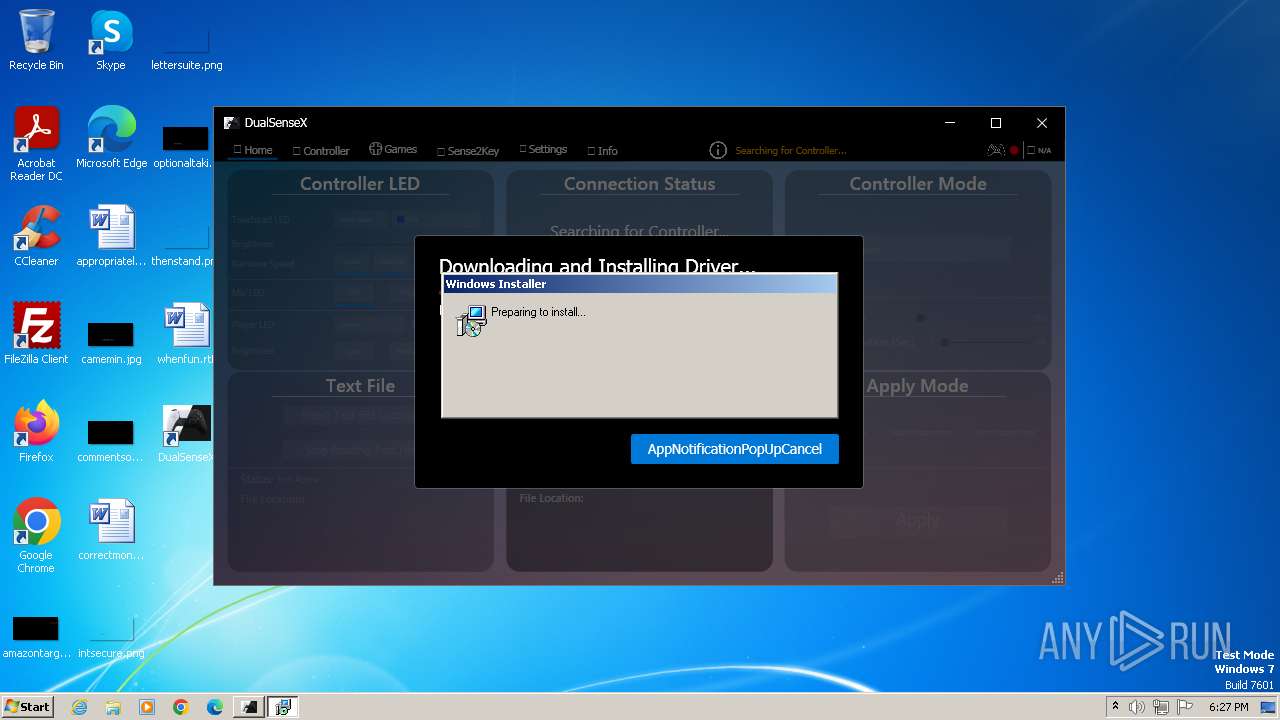The height and width of the screenshot is (720, 1280).
Task: Click the 'Preparing to install...' text
Action: click(x=538, y=312)
